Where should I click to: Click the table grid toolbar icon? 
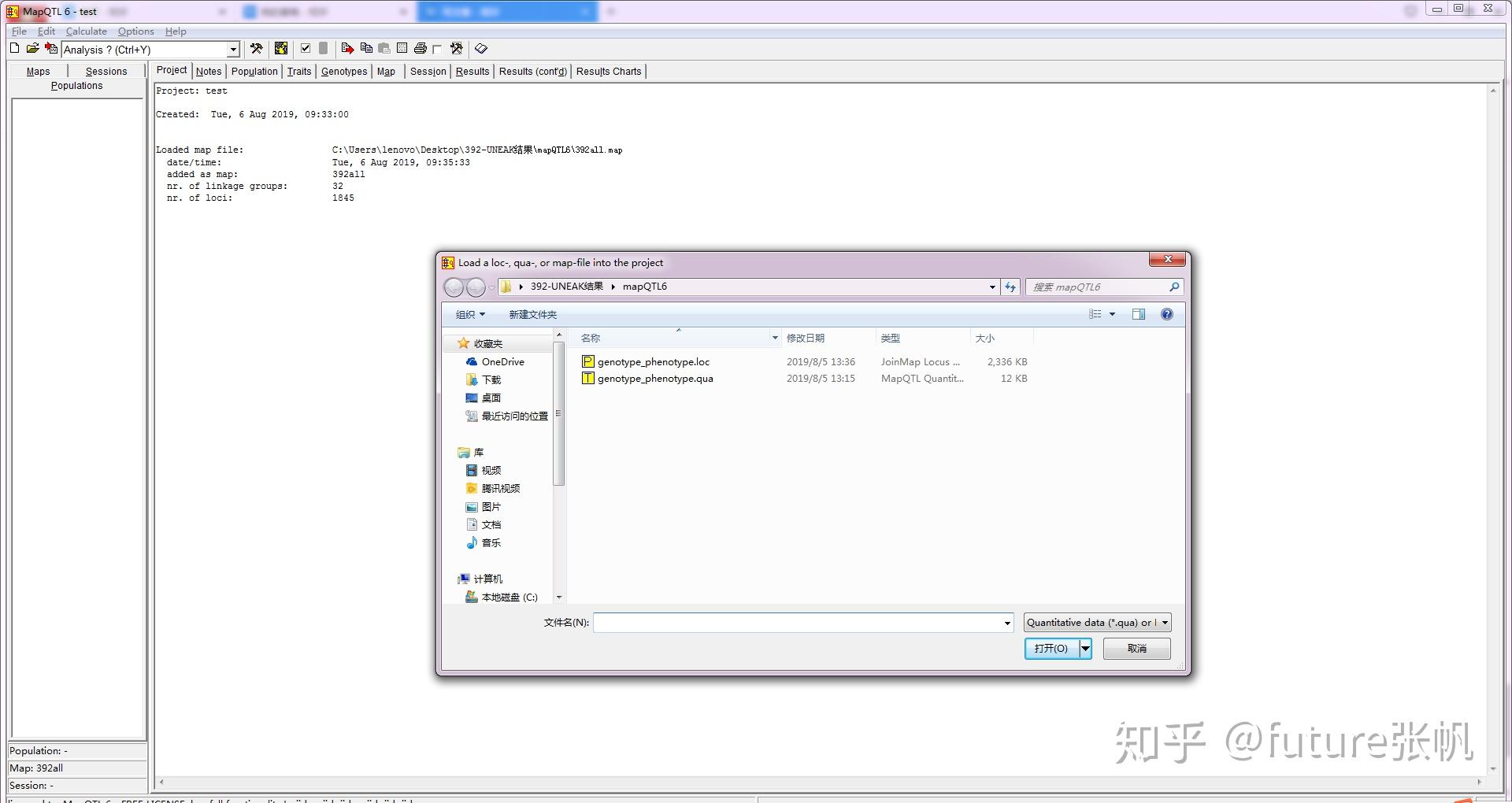tap(402, 49)
